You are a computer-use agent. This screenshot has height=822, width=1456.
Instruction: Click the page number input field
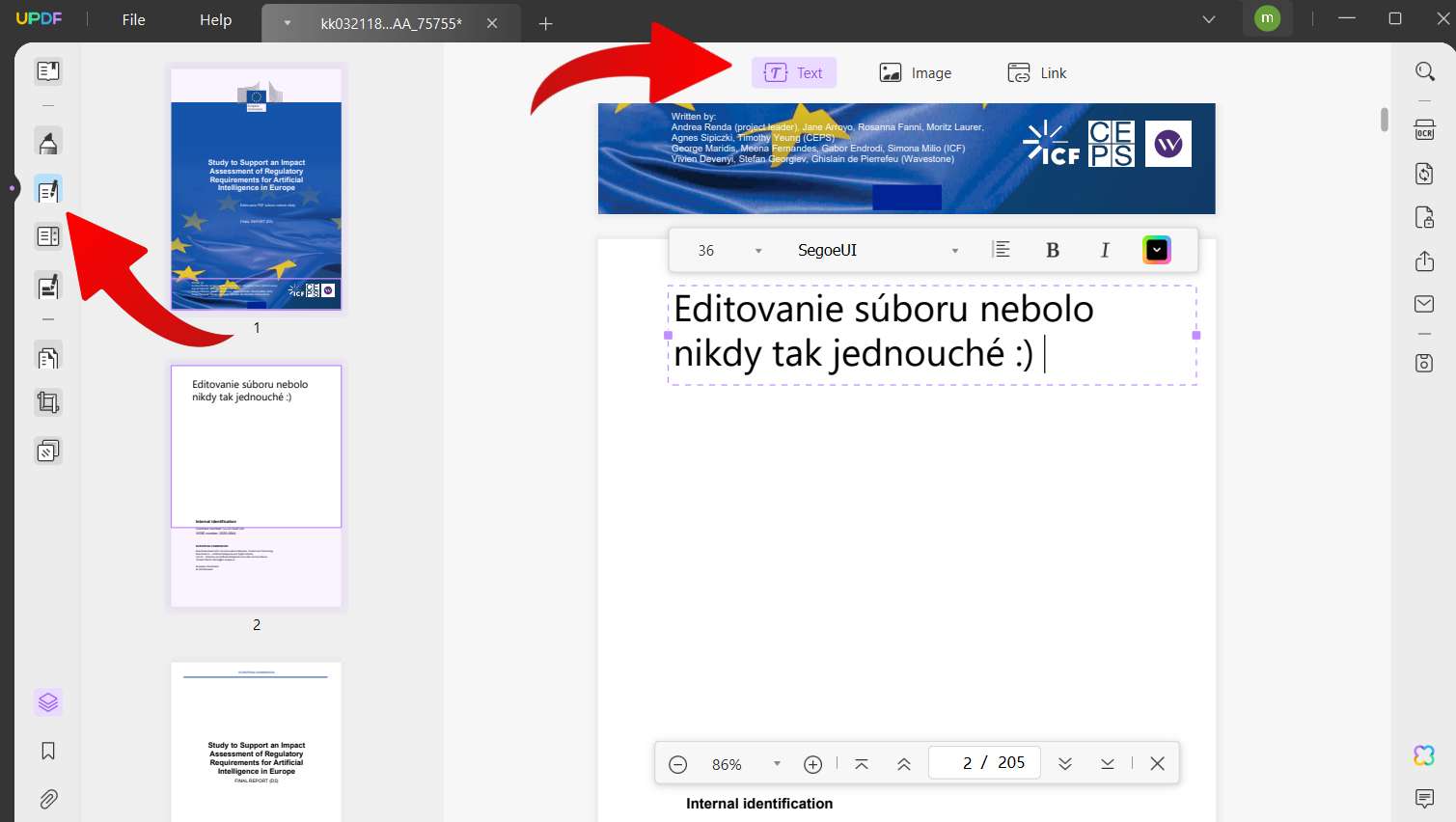[x=984, y=762]
